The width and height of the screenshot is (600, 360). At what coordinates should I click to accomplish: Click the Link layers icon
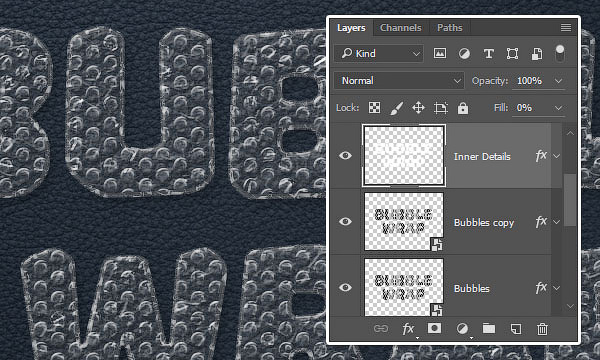(x=381, y=329)
